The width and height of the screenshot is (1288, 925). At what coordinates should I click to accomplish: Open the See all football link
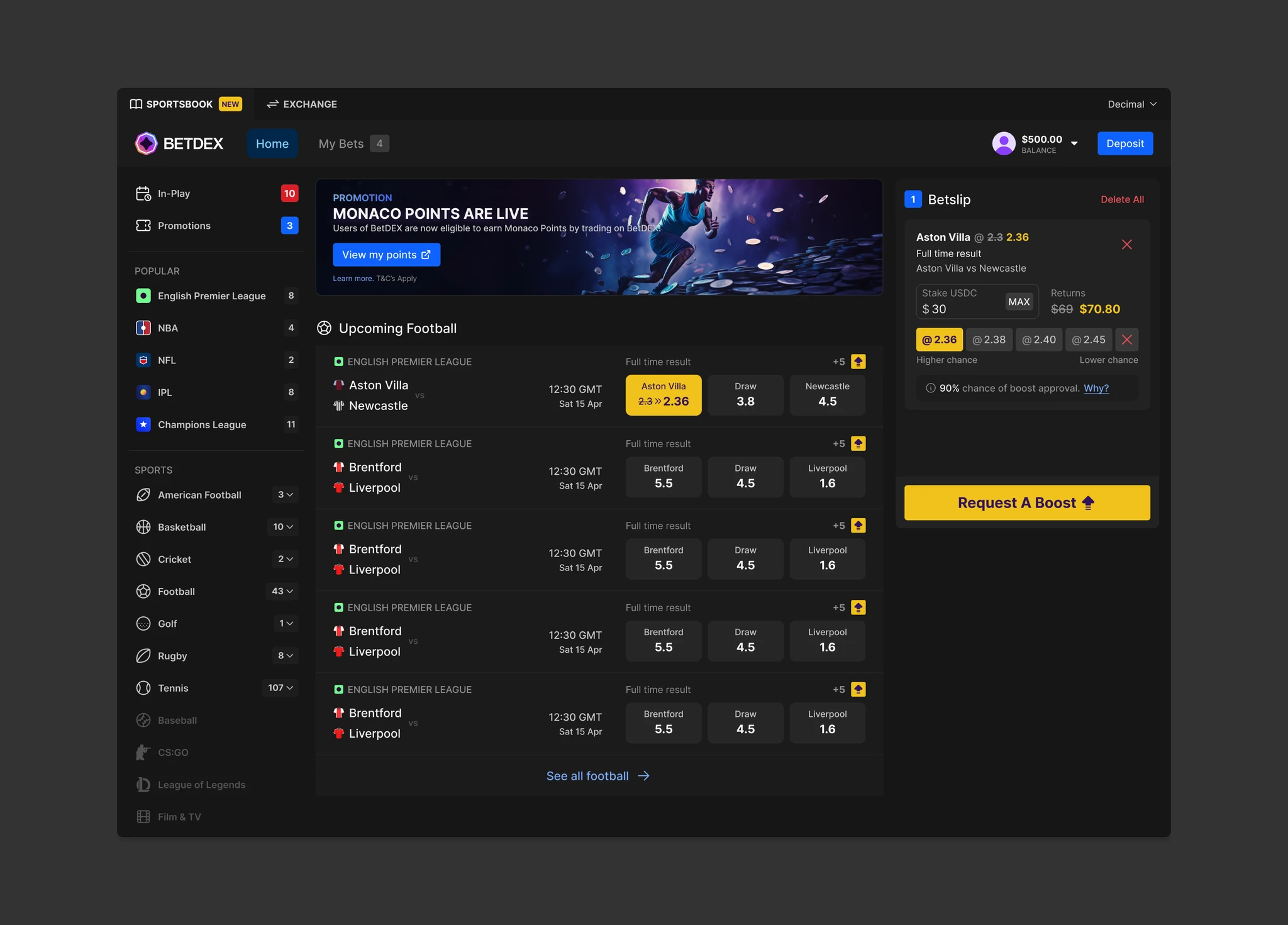pos(597,775)
